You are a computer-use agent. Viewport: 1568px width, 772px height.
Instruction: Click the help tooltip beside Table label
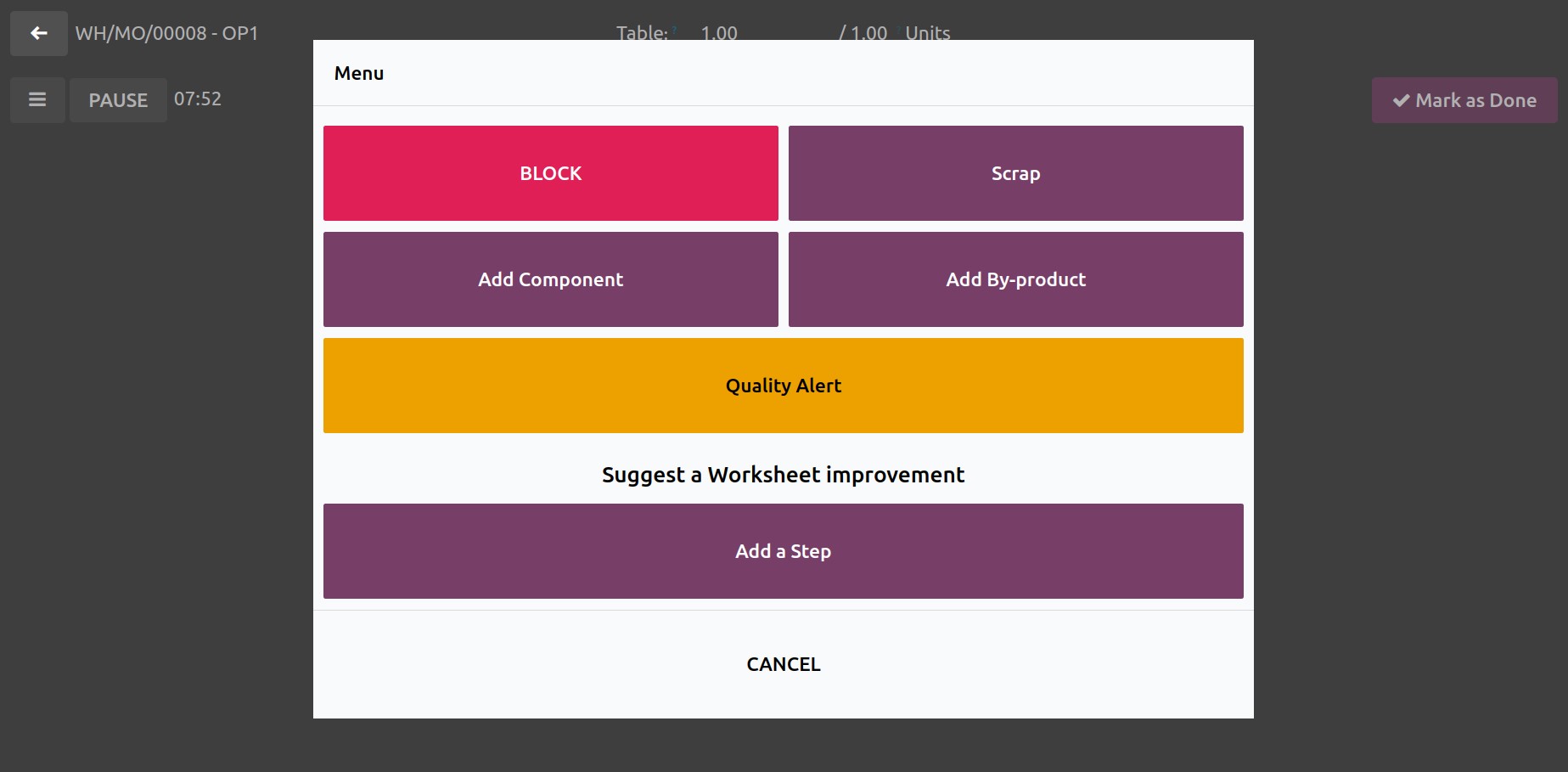click(674, 30)
